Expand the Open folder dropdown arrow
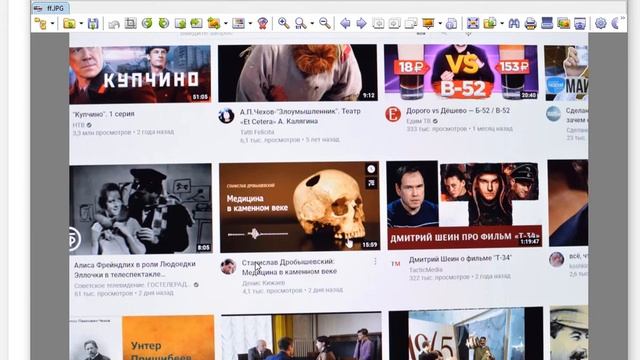This screenshot has width=640, height=360. coord(81,24)
